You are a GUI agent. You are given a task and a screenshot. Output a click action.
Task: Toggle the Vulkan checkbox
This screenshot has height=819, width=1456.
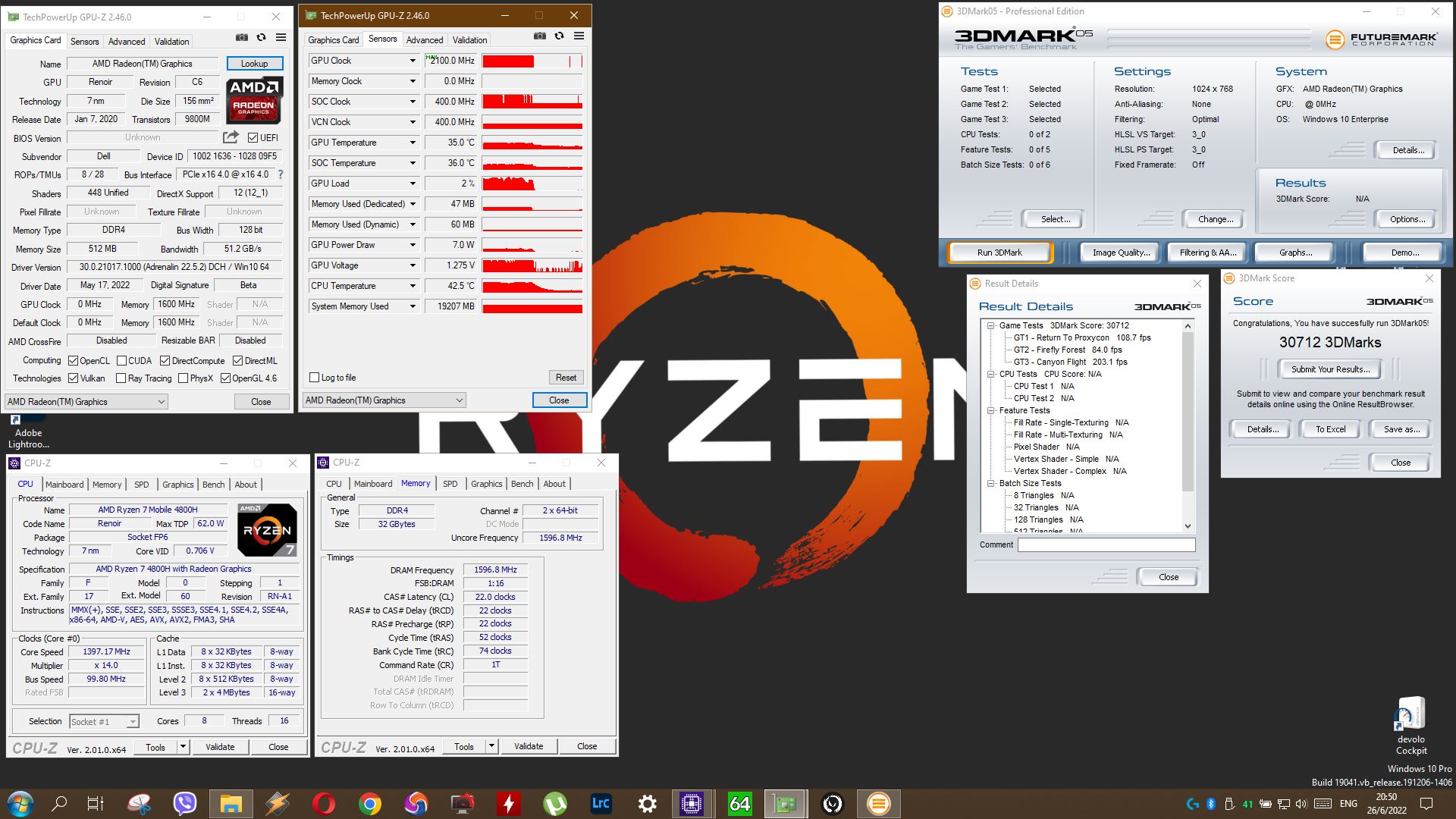(74, 378)
